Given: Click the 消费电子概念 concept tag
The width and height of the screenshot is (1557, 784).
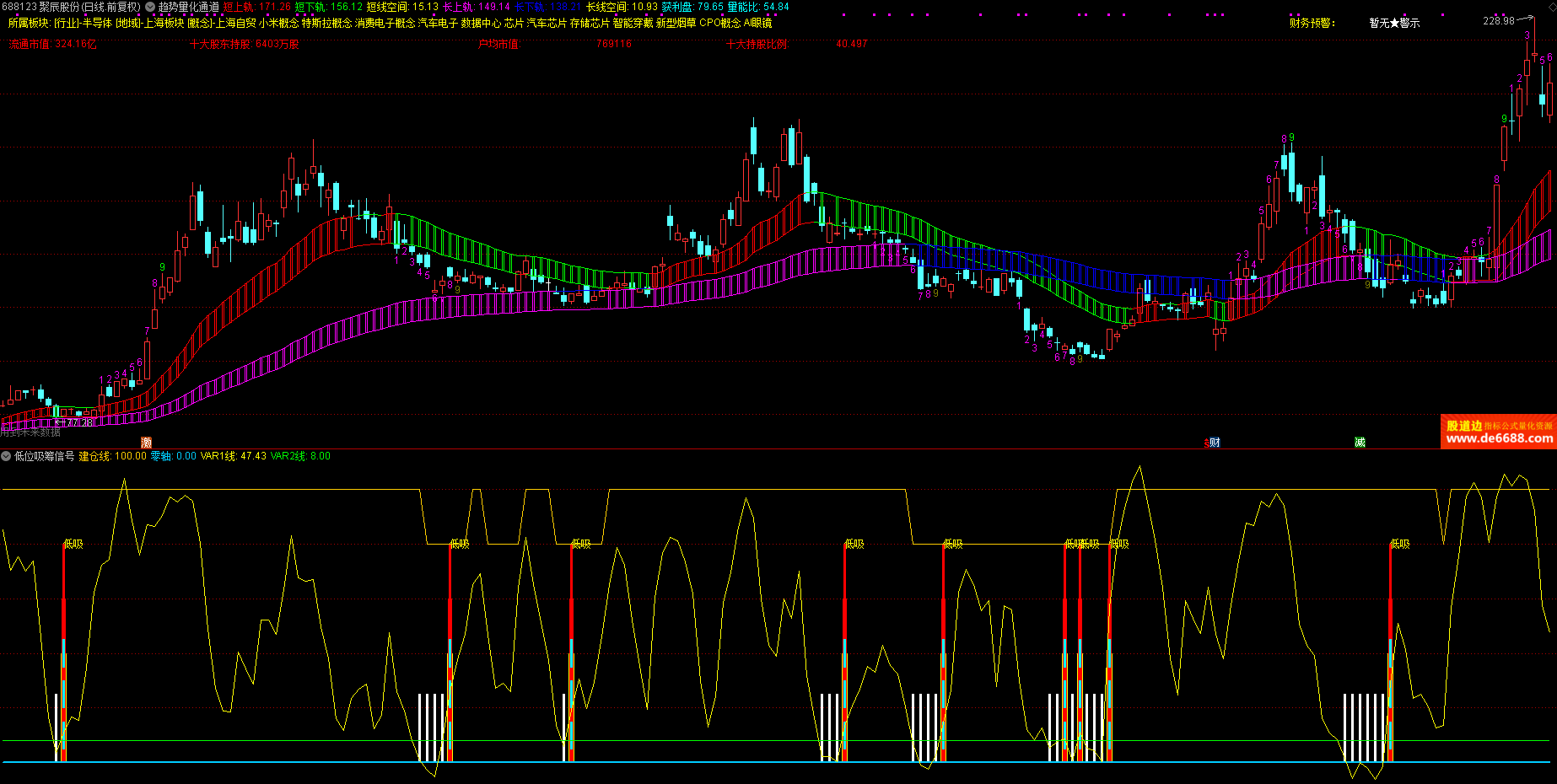Looking at the screenshot, I should coord(385,23).
